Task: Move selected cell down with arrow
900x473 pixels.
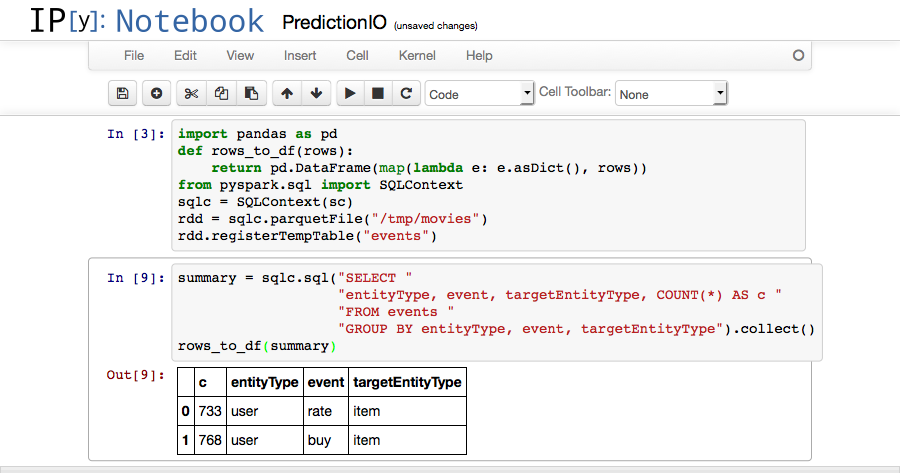Action: 316,94
